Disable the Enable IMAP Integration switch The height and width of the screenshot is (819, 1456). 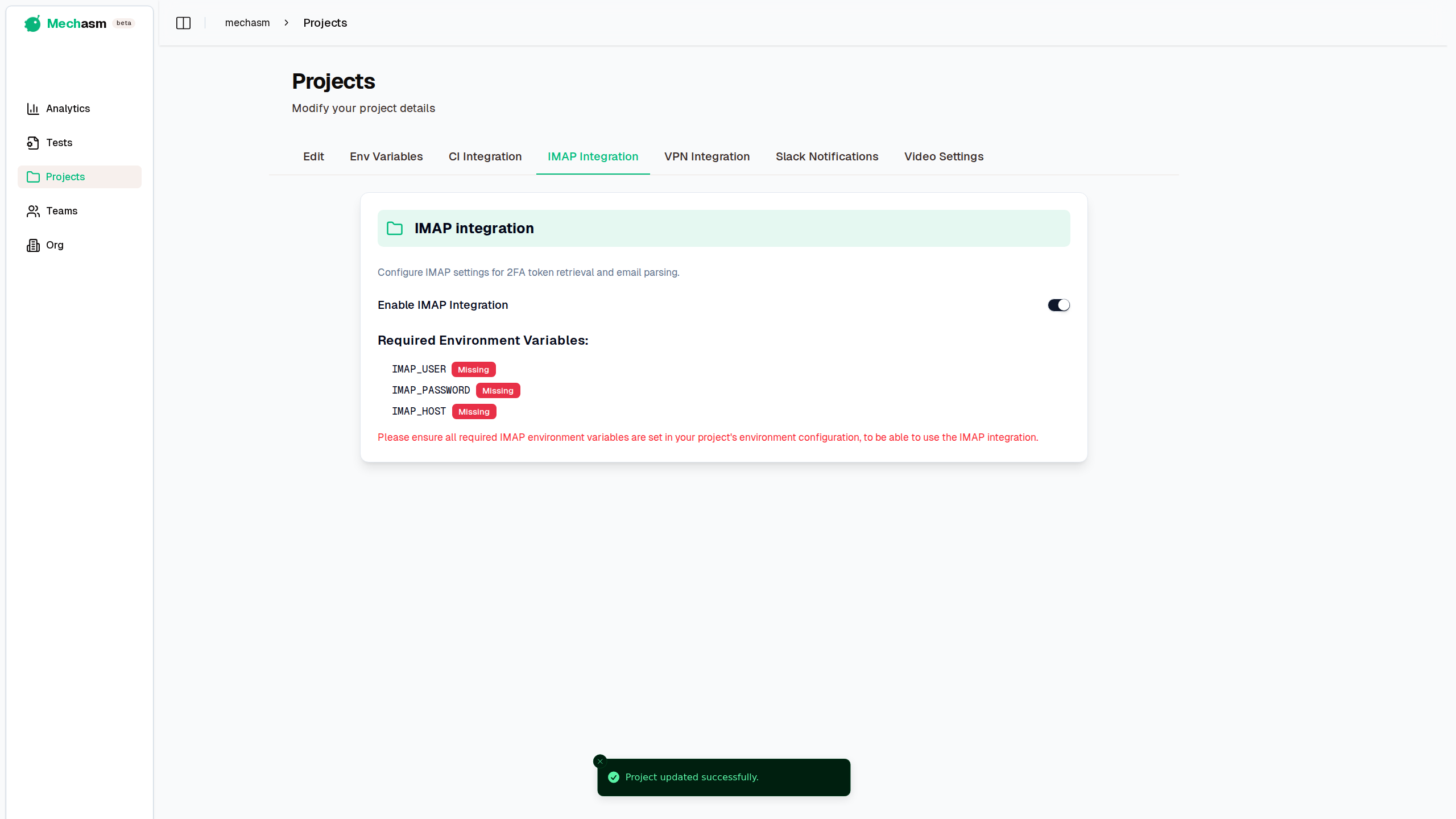(x=1058, y=305)
